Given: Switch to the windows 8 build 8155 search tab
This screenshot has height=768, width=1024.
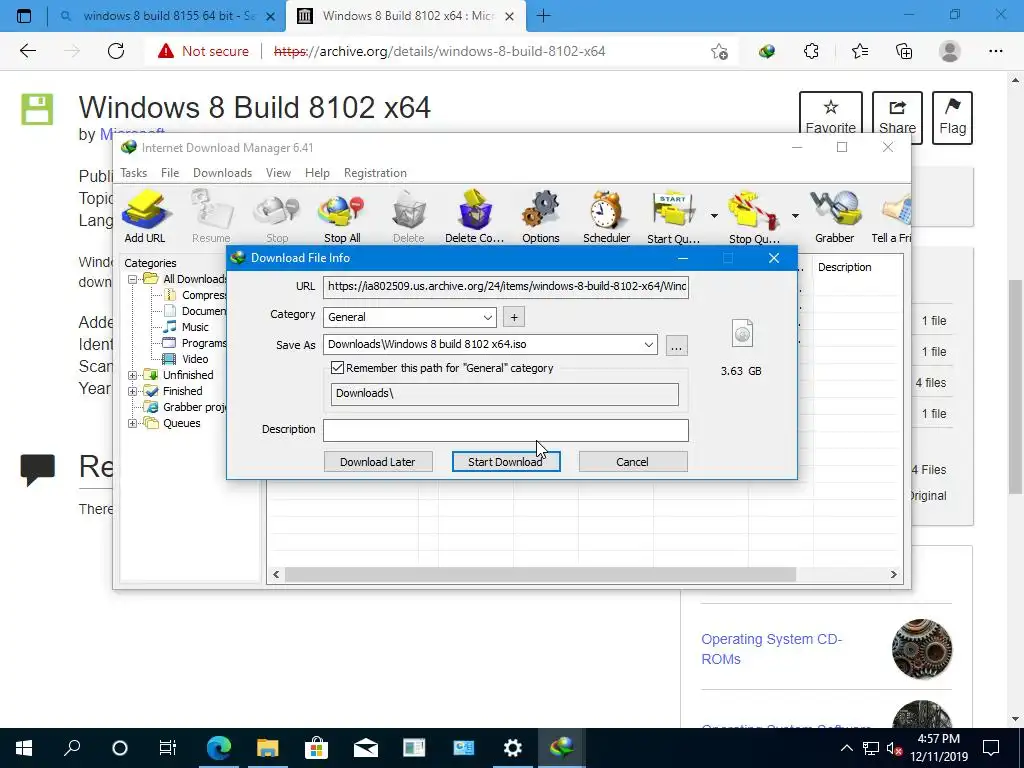Looking at the screenshot, I should (167, 16).
